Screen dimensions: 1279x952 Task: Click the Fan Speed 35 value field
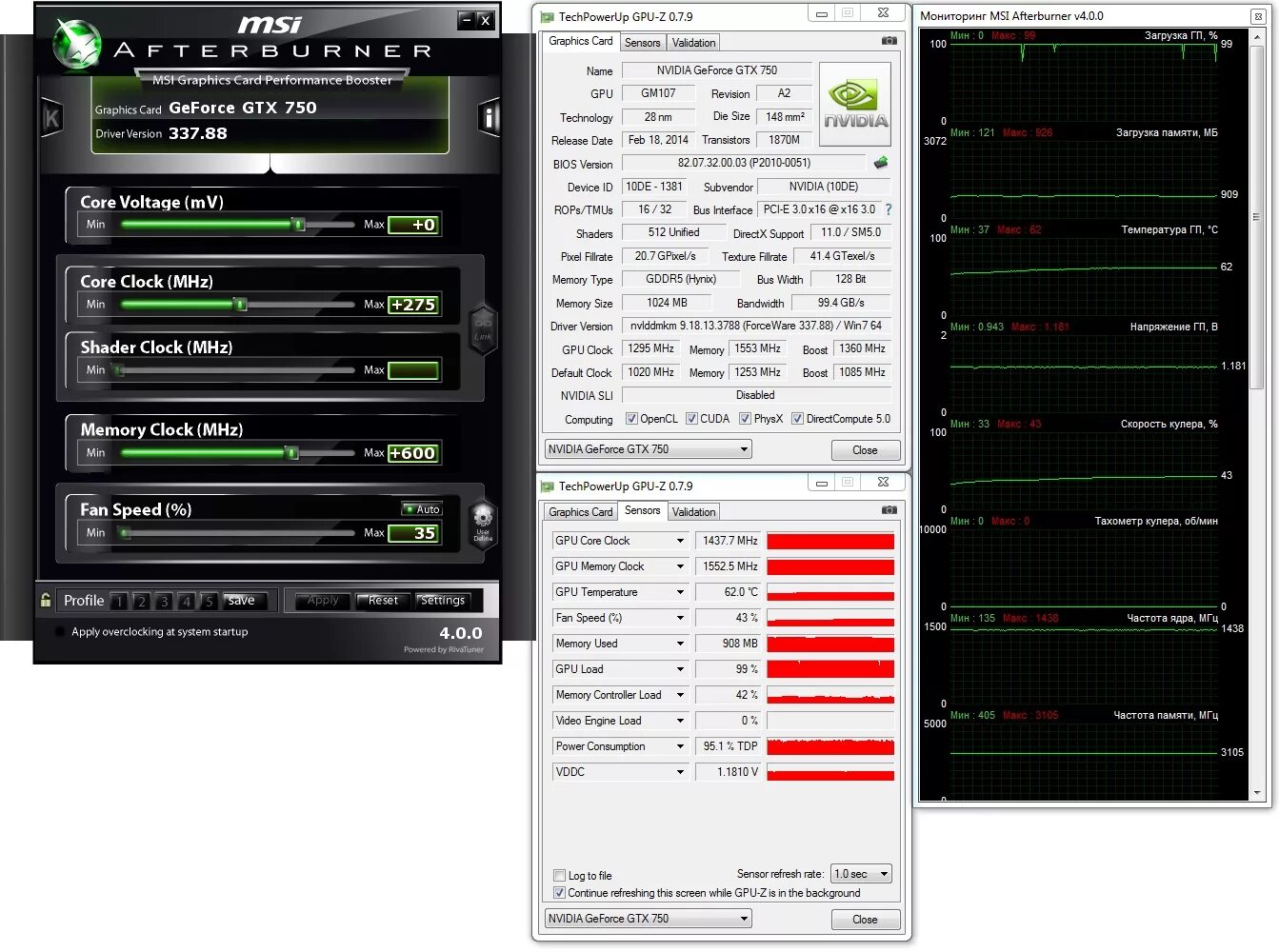pyautogui.click(x=413, y=533)
